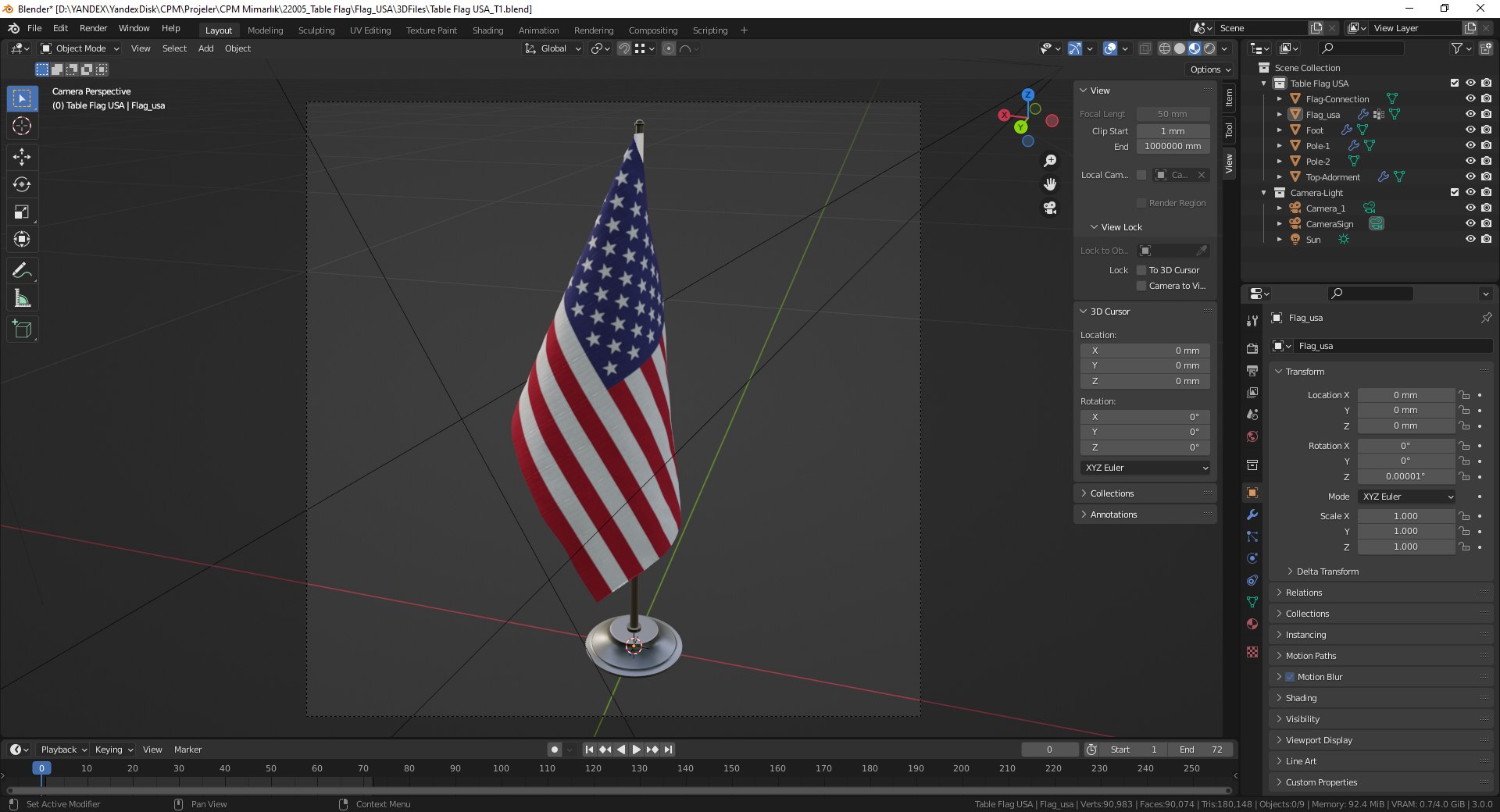Click the viewport zoom magnifier icon
1500x812 pixels.
(x=1050, y=161)
